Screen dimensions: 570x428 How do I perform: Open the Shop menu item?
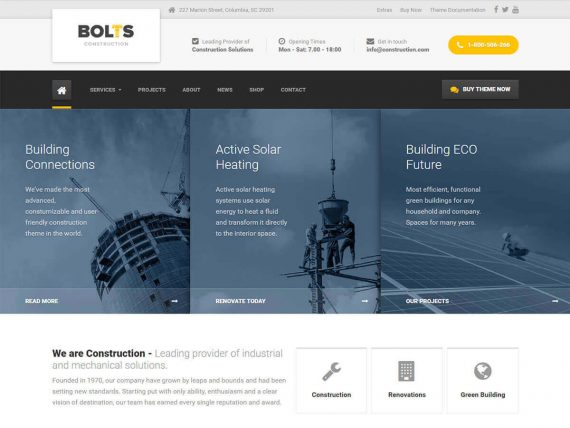click(x=257, y=90)
